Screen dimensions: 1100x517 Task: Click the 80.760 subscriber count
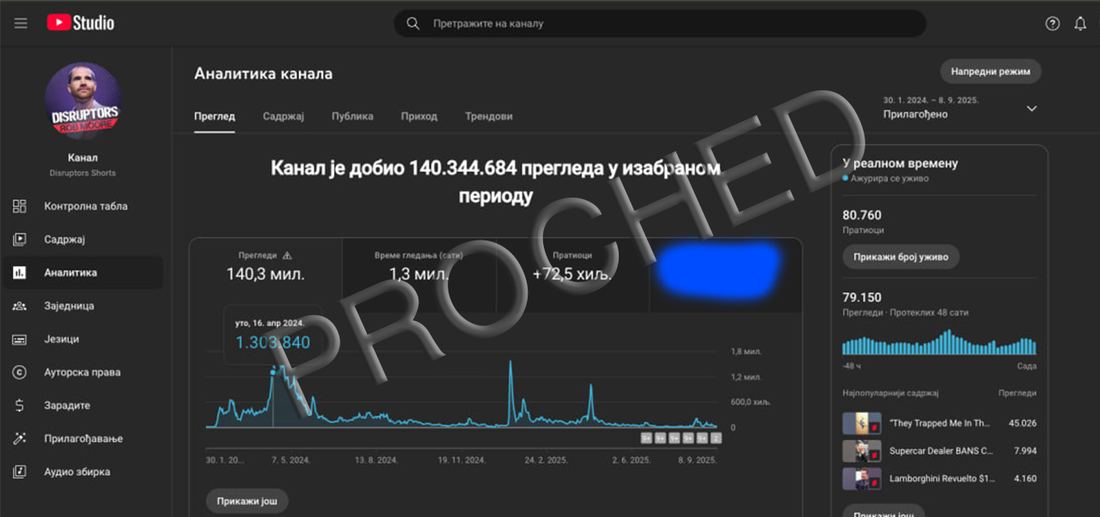tap(862, 215)
